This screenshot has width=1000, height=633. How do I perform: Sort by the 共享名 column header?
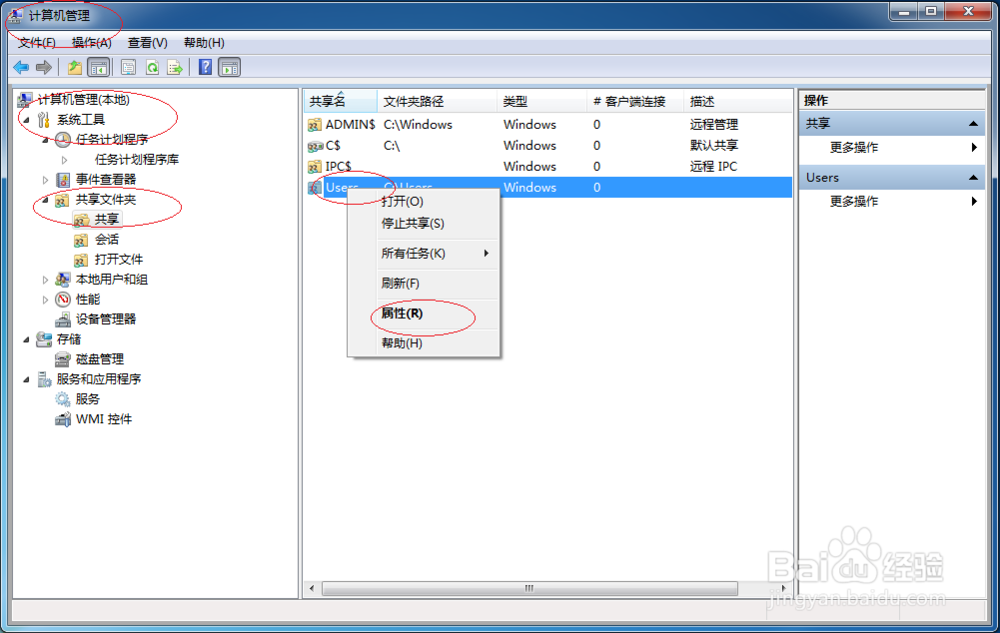[x=341, y=101]
